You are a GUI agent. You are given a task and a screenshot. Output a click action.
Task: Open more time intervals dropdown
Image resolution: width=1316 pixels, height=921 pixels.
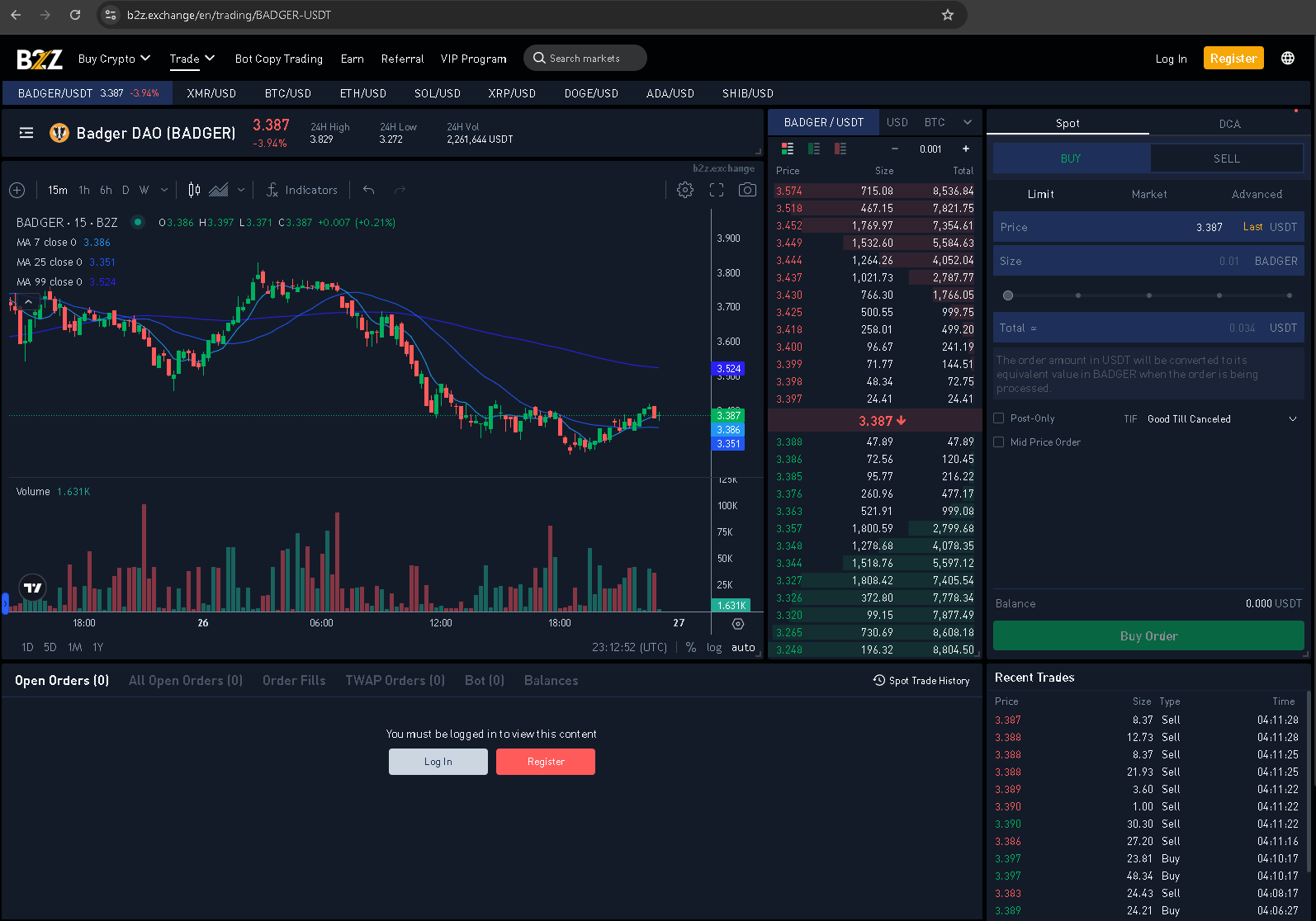164,190
